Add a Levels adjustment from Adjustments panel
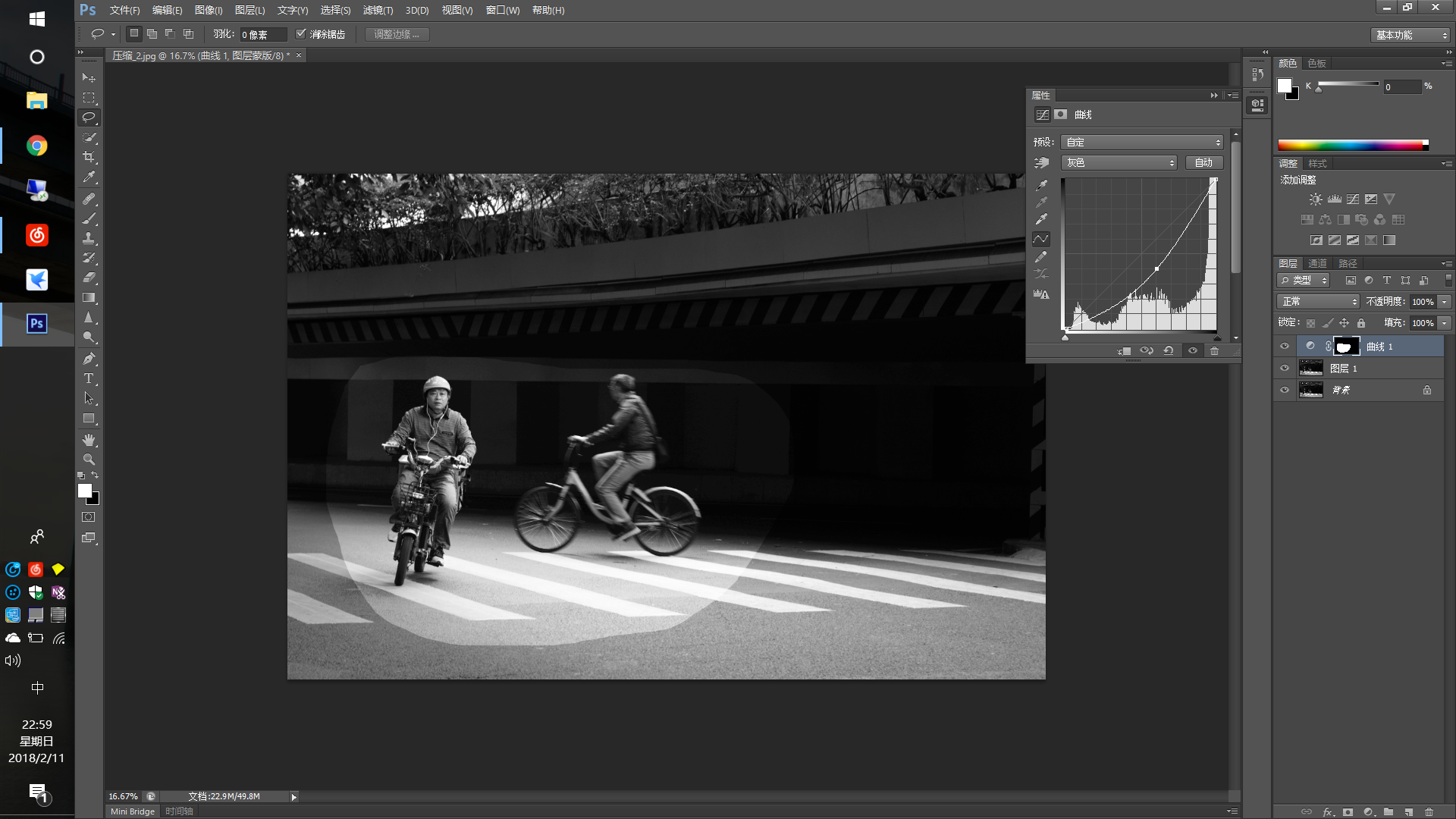 click(x=1335, y=199)
